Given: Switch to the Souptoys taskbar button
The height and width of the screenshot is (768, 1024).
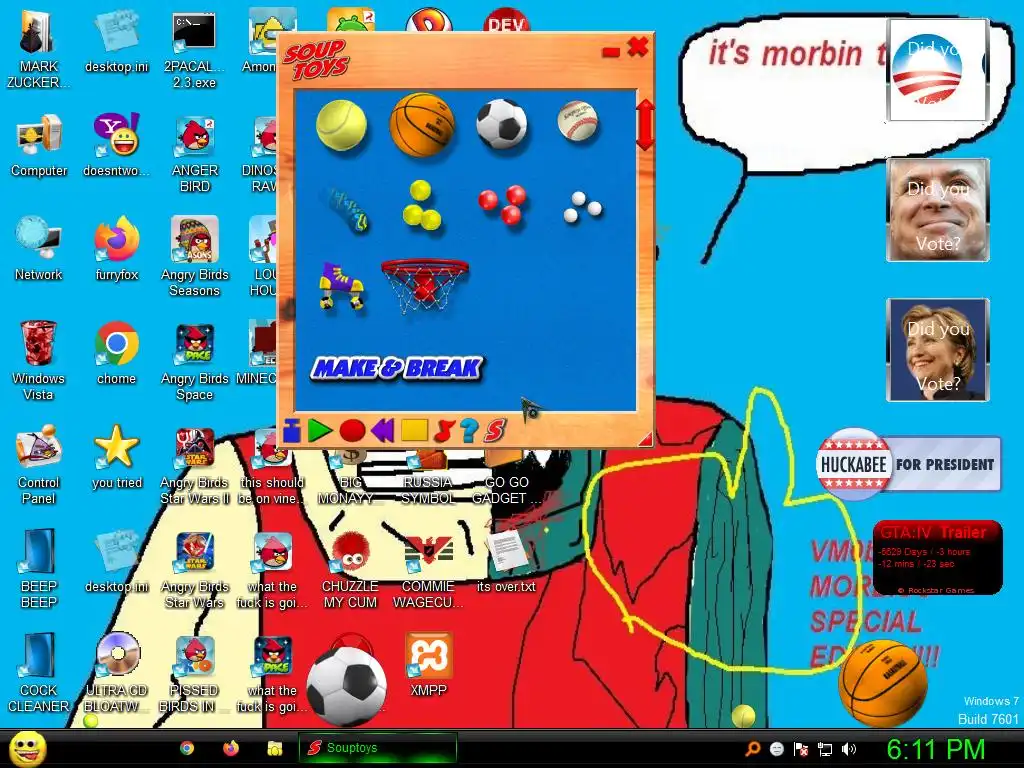Looking at the screenshot, I should coord(377,748).
